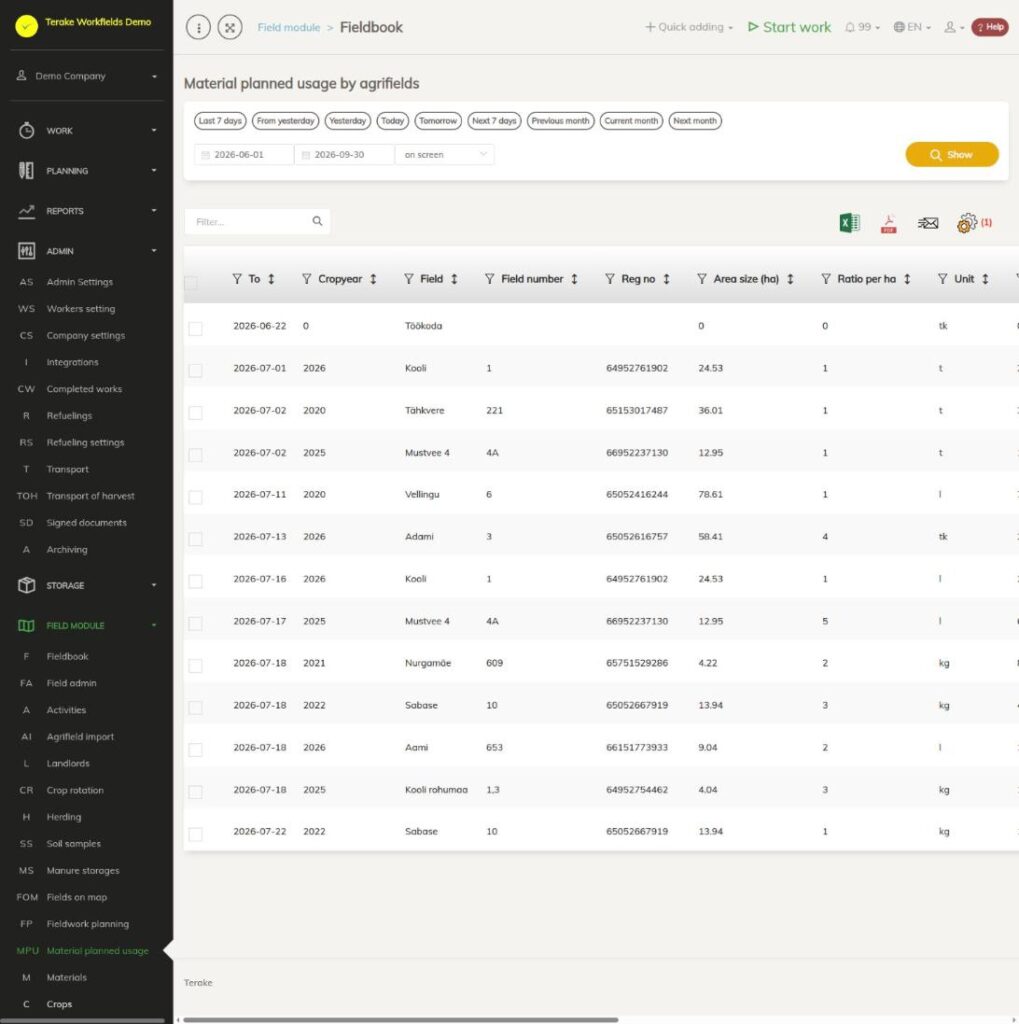This screenshot has height=1024, width=1019.
Task: Toggle fullscreen expand icon
Action: pyautogui.click(x=230, y=27)
